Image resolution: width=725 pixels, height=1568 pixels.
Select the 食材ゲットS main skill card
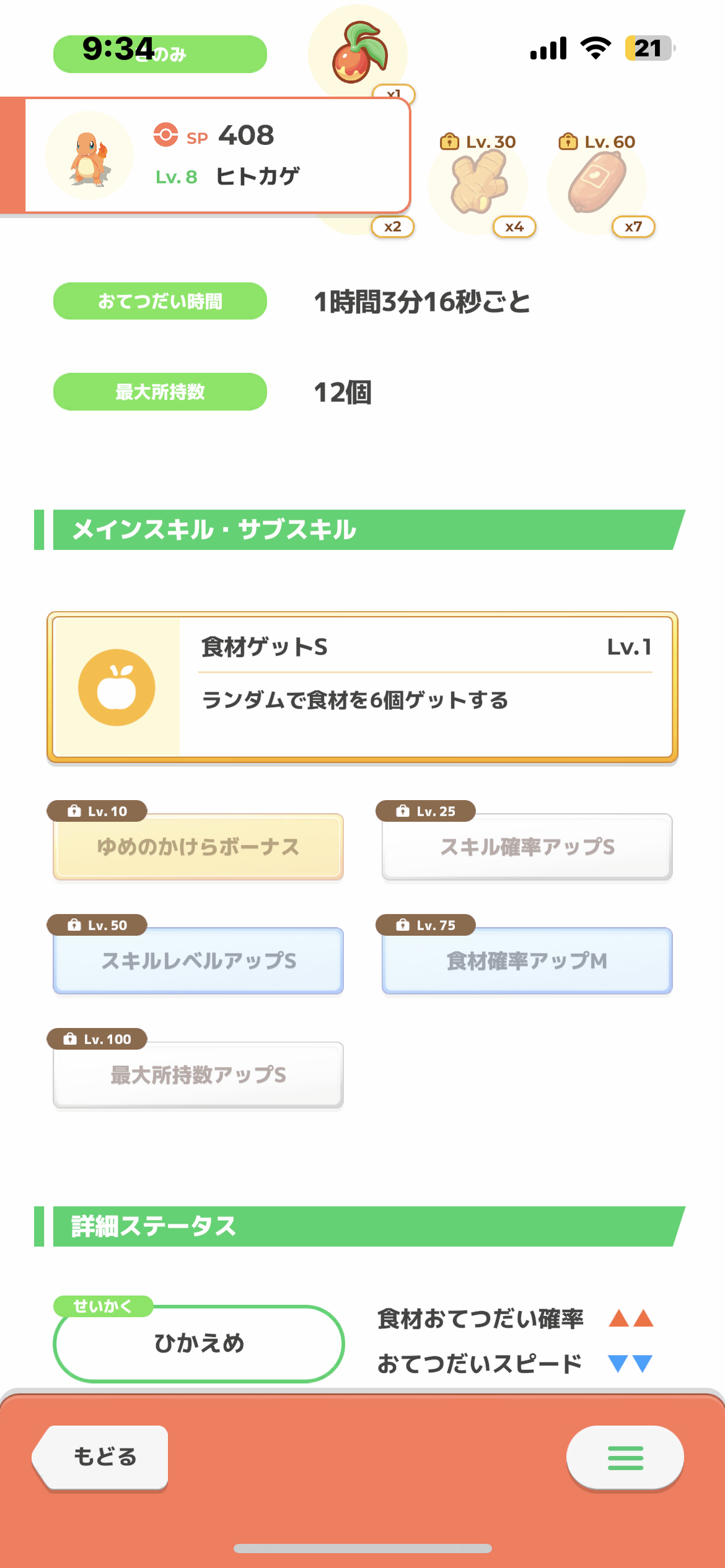(362, 687)
